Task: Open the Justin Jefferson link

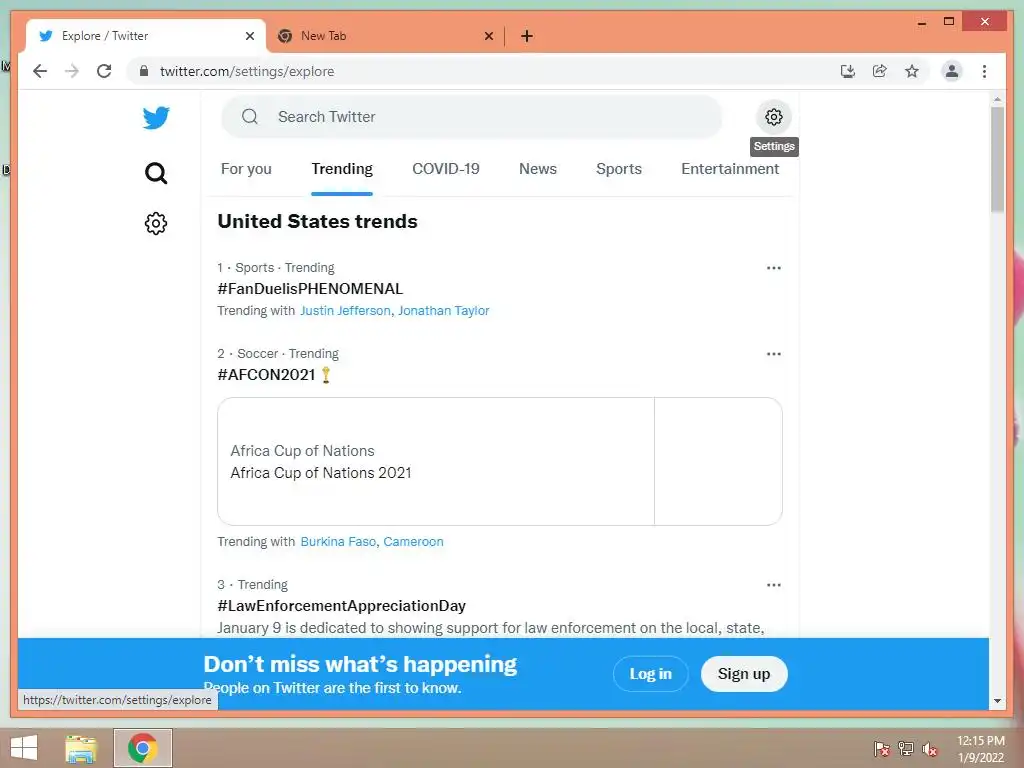Action: click(x=345, y=311)
